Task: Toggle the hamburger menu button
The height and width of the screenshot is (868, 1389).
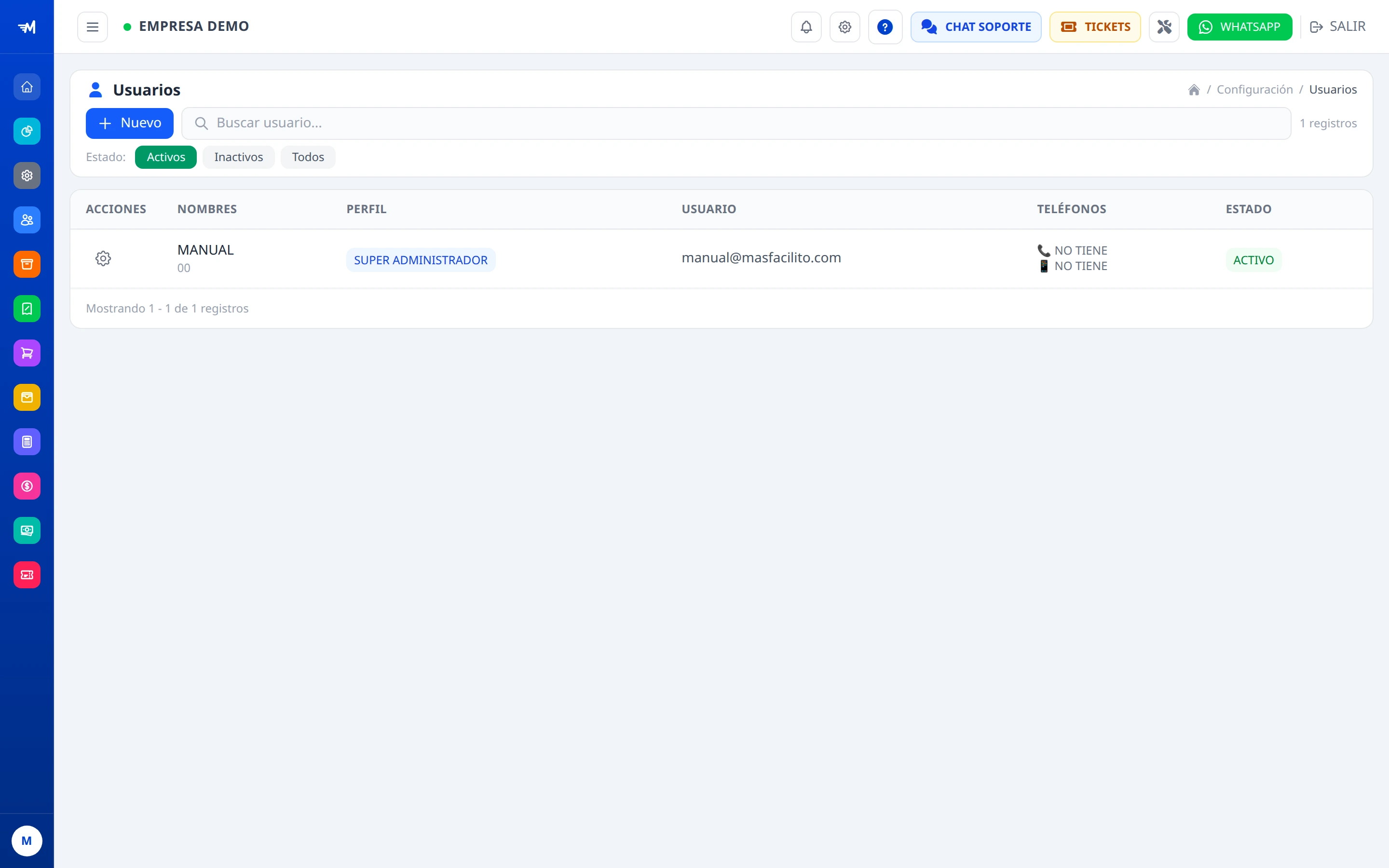Action: (x=93, y=27)
